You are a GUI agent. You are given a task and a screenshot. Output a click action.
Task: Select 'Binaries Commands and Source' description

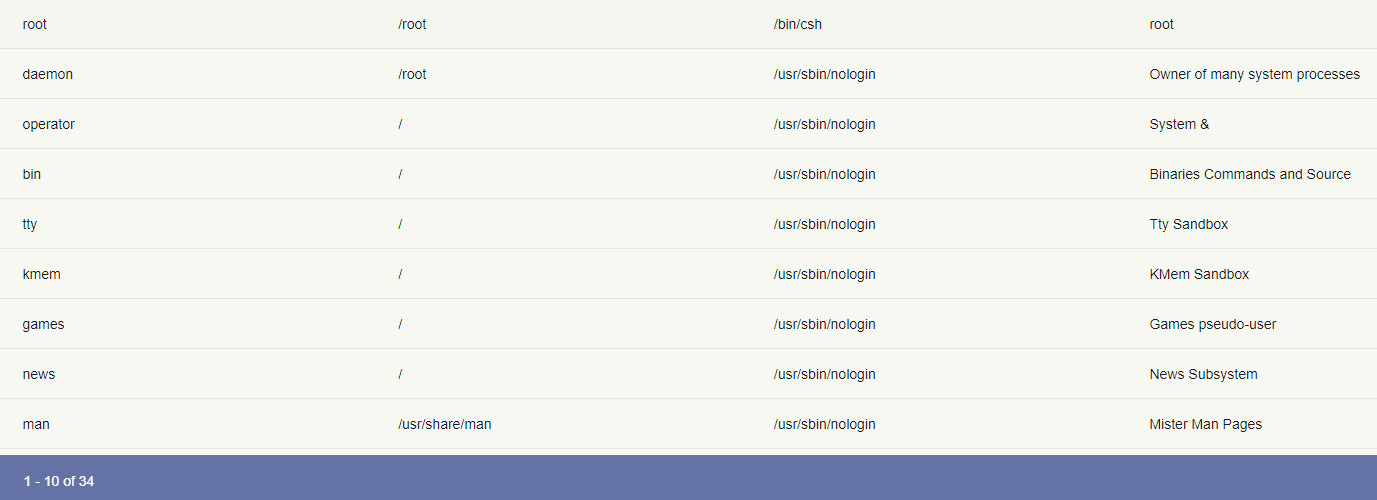(1250, 174)
